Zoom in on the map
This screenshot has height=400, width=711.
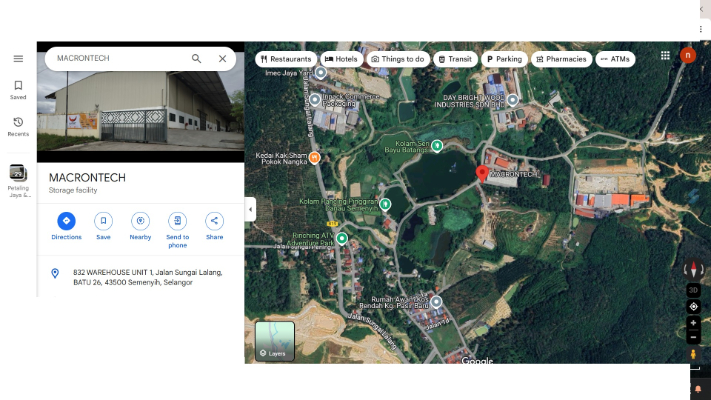click(693, 323)
